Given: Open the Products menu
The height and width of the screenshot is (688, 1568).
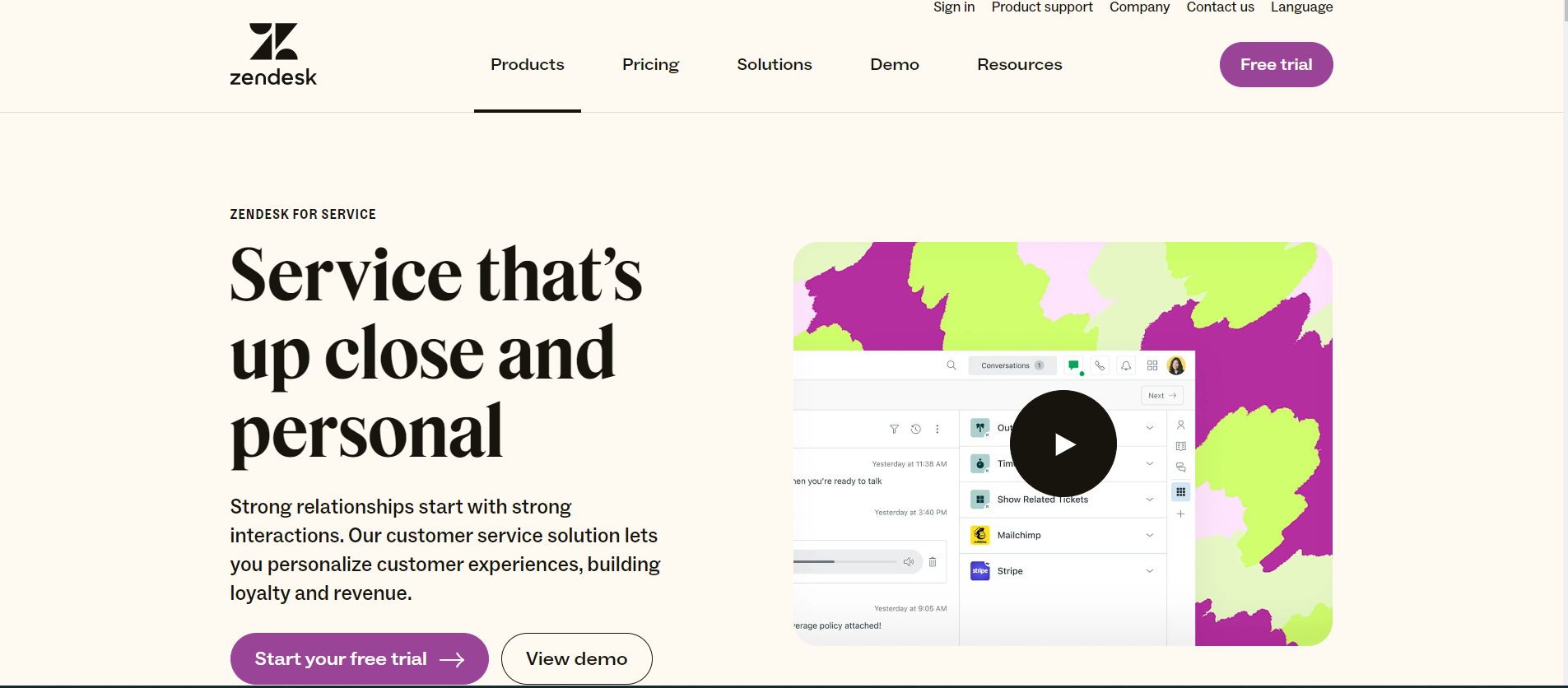Looking at the screenshot, I should (528, 64).
